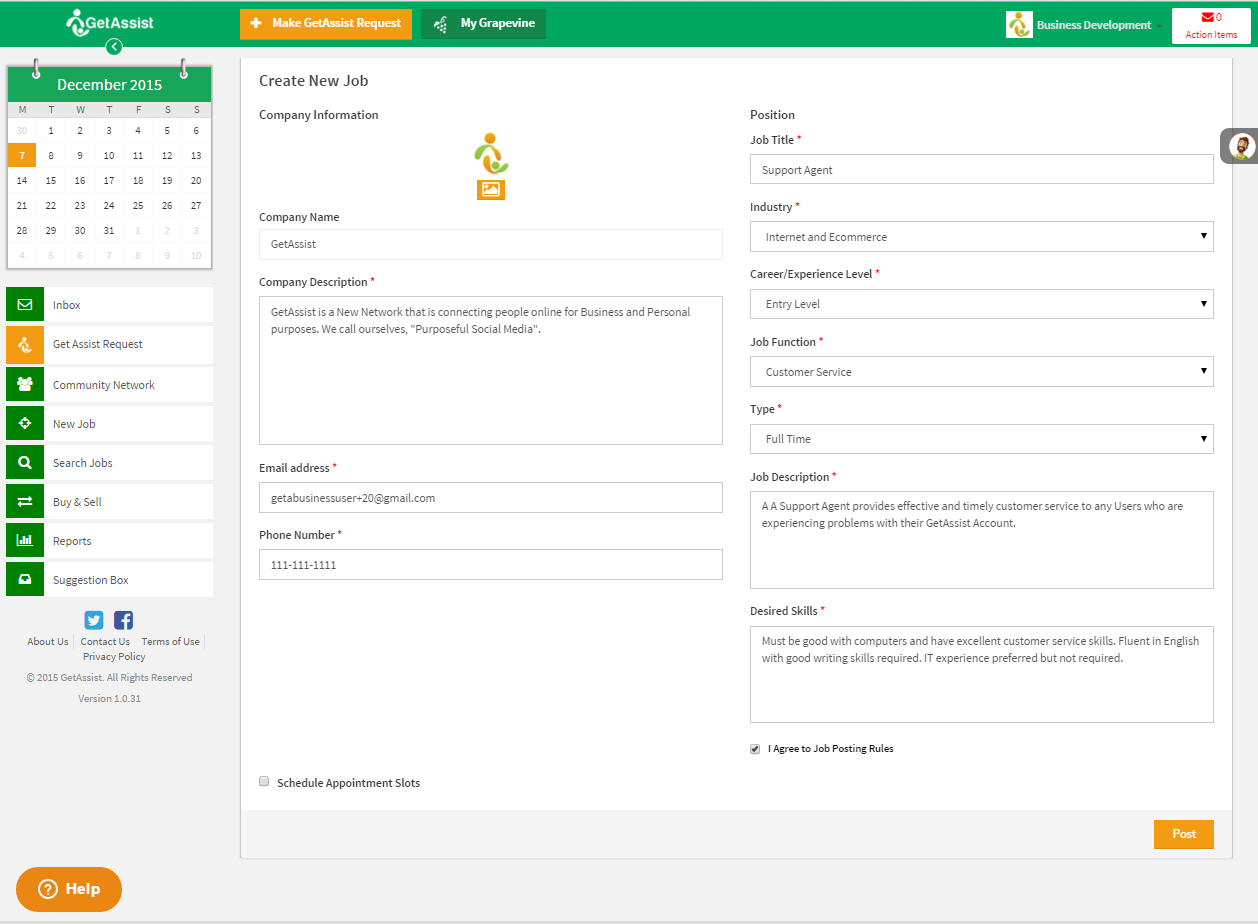
Task: Post the new job
Action: click(1184, 834)
